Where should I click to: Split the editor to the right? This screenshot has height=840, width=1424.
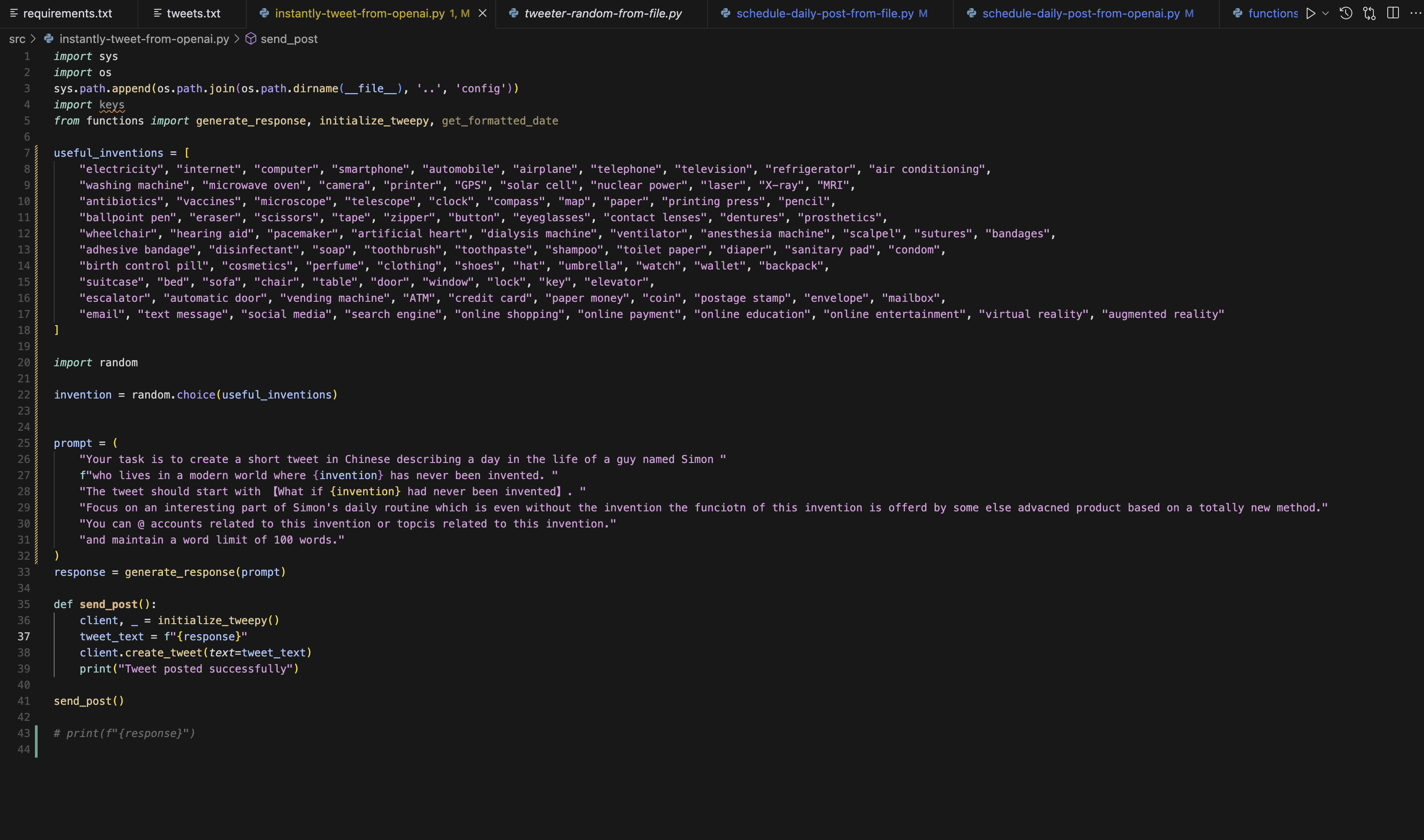click(x=1393, y=13)
